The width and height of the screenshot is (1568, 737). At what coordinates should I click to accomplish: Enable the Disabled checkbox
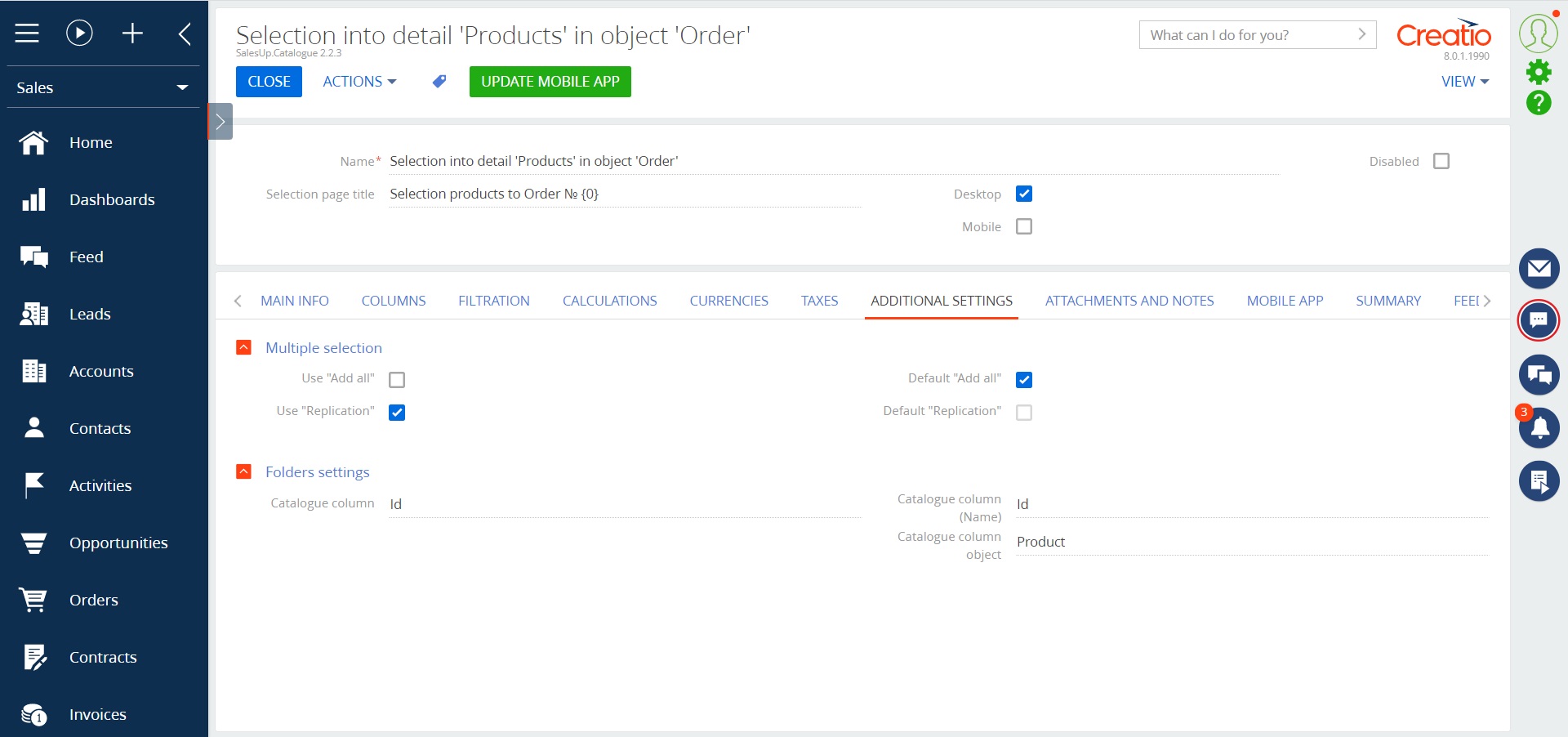pos(1441,161)
